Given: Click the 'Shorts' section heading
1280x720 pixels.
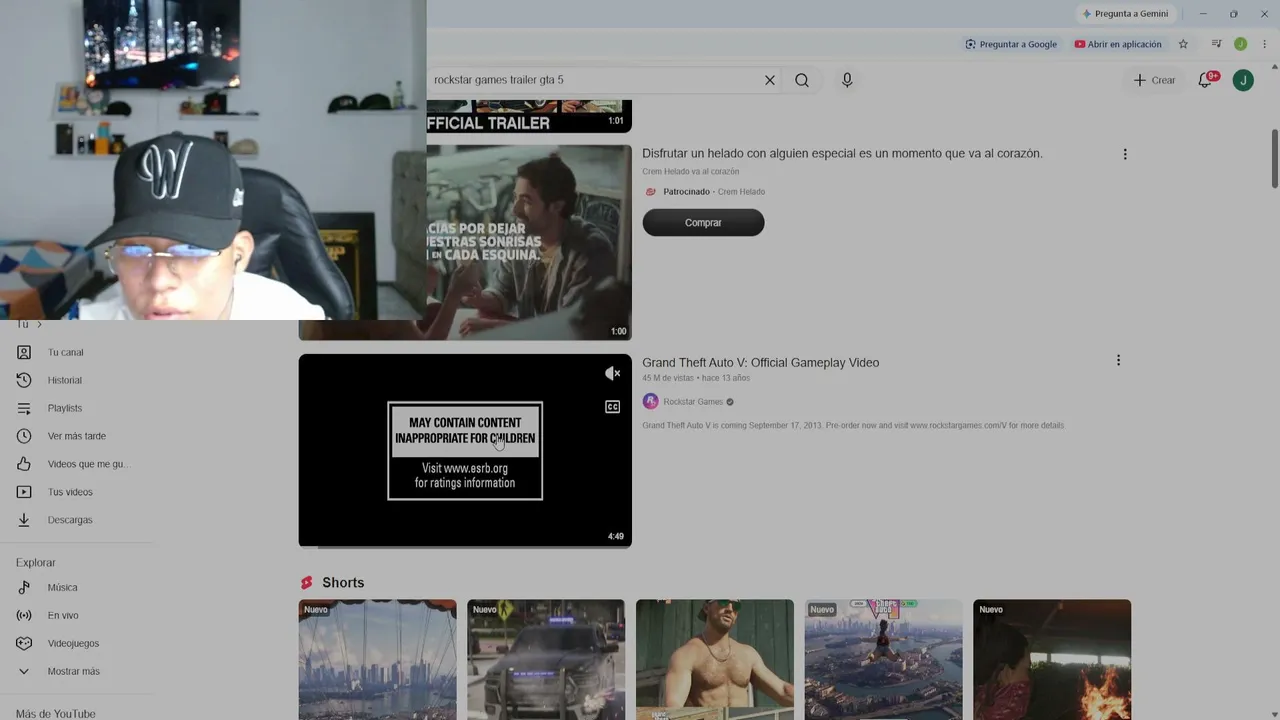Looking at the screenshot, I should 343,583.
